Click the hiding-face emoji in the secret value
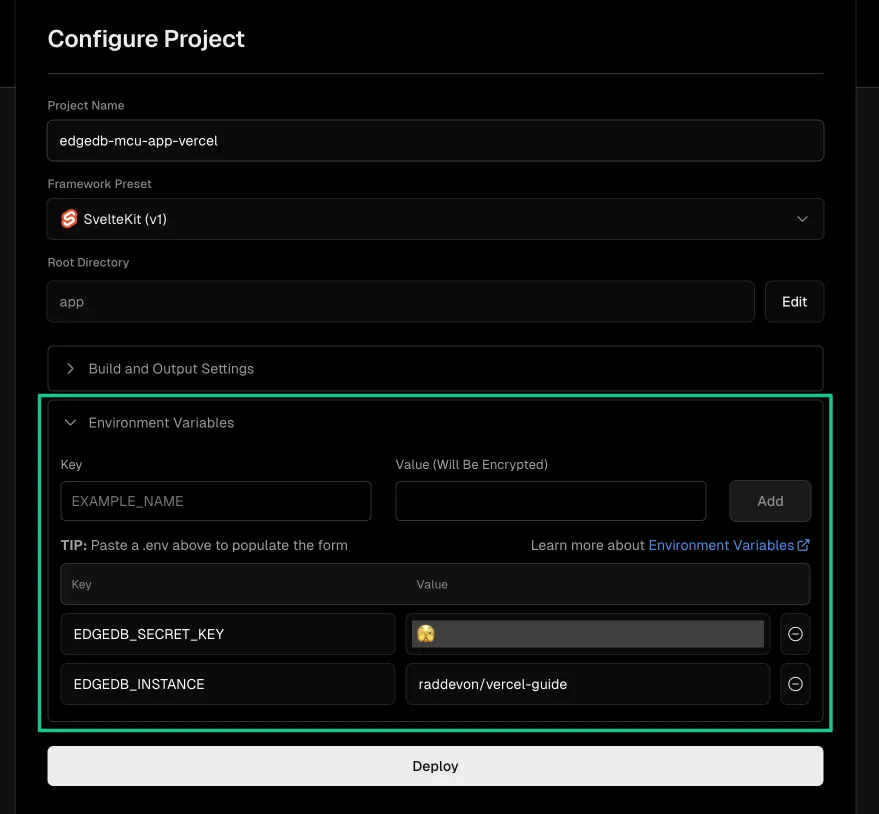 [427, 633]
